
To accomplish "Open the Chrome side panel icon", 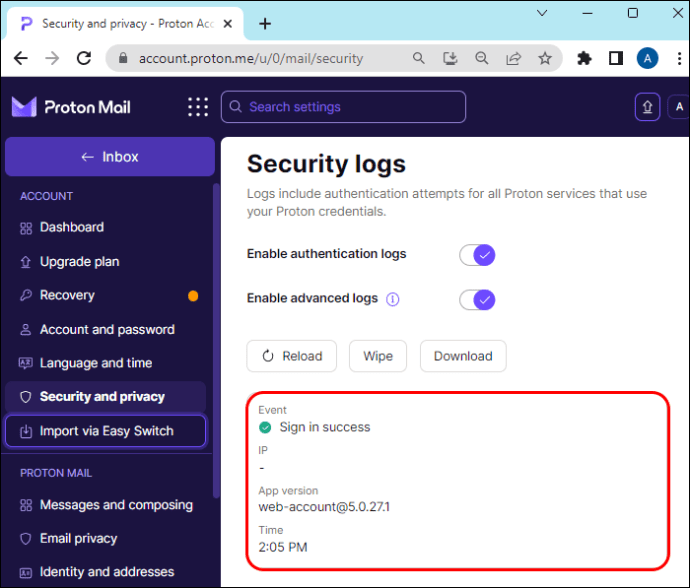I will click(616, 58).
